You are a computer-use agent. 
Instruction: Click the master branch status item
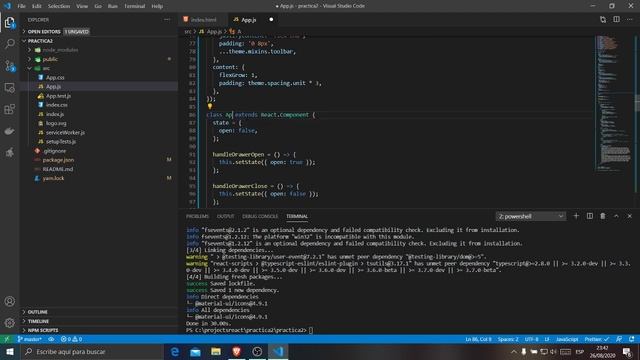[x=29, y=339]
